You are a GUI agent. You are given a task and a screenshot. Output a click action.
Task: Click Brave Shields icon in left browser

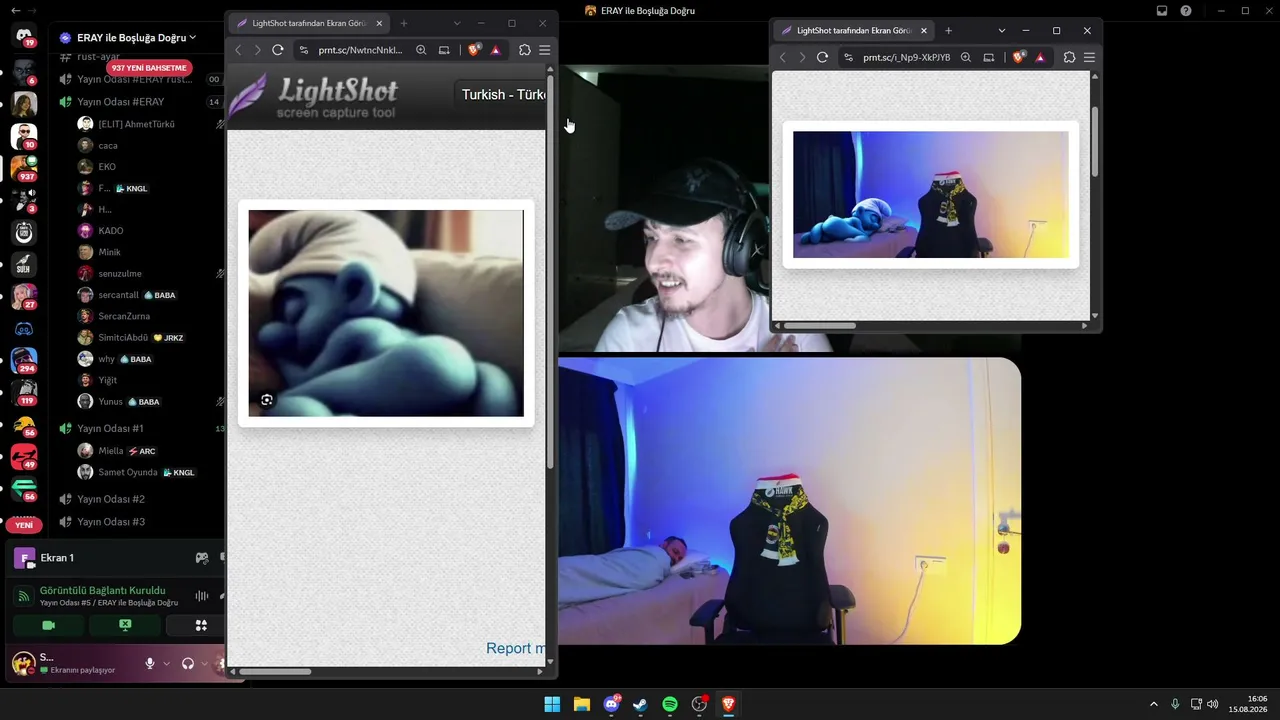click(474, 50)
